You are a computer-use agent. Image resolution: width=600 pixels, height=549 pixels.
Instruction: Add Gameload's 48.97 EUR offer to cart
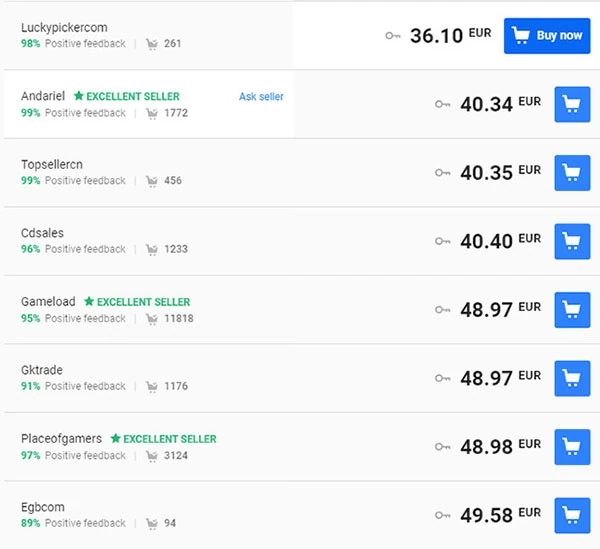tap(572, 309)
